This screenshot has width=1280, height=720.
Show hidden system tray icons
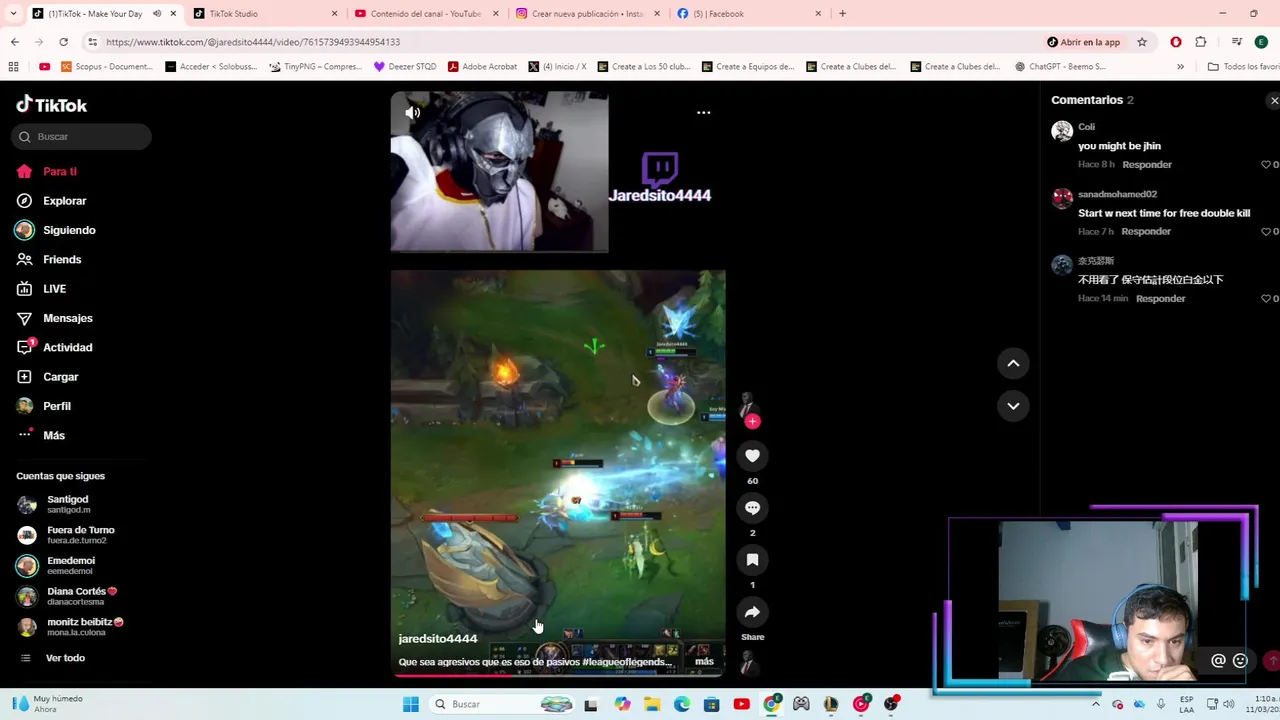(1095, 704)
